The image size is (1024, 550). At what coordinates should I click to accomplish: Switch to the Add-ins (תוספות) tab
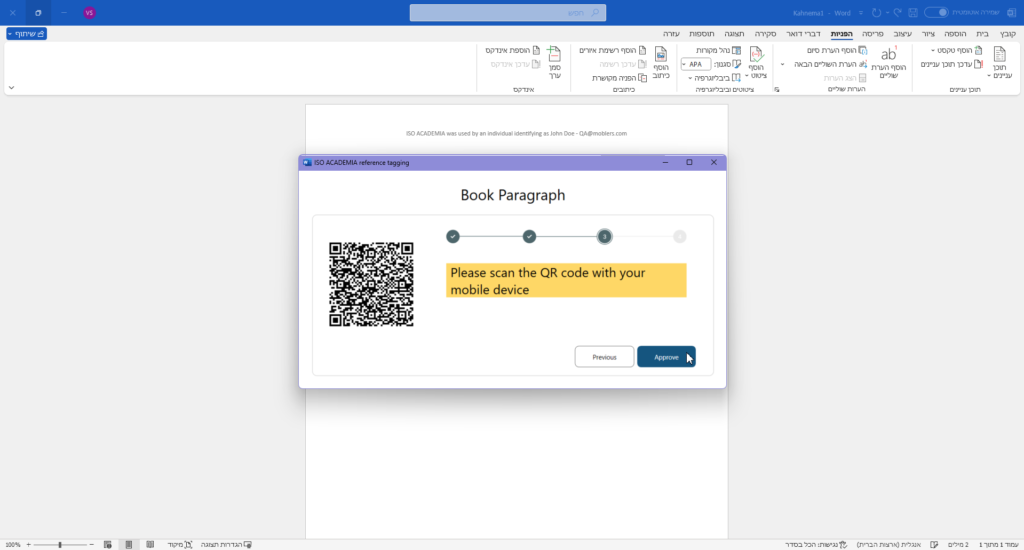(701, 33)
